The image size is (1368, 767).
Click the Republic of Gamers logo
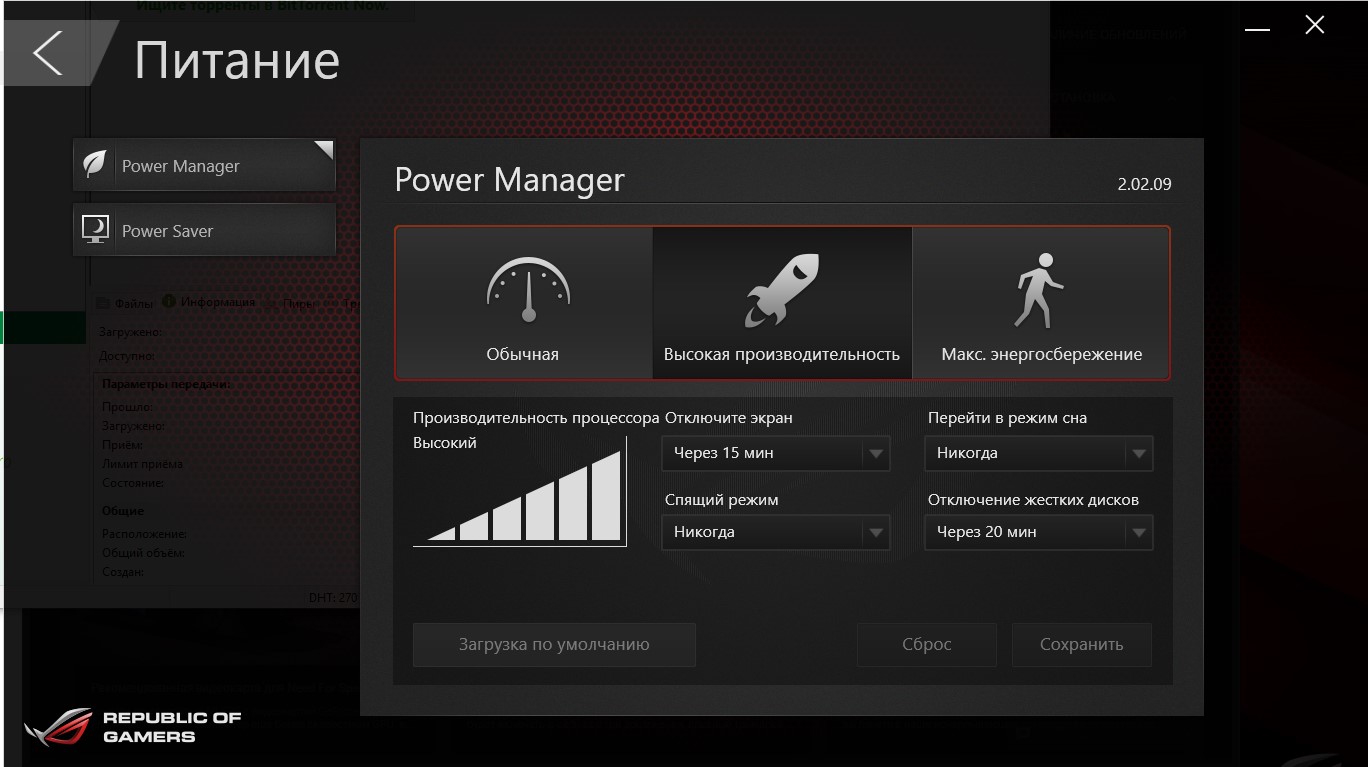(133, 727)
